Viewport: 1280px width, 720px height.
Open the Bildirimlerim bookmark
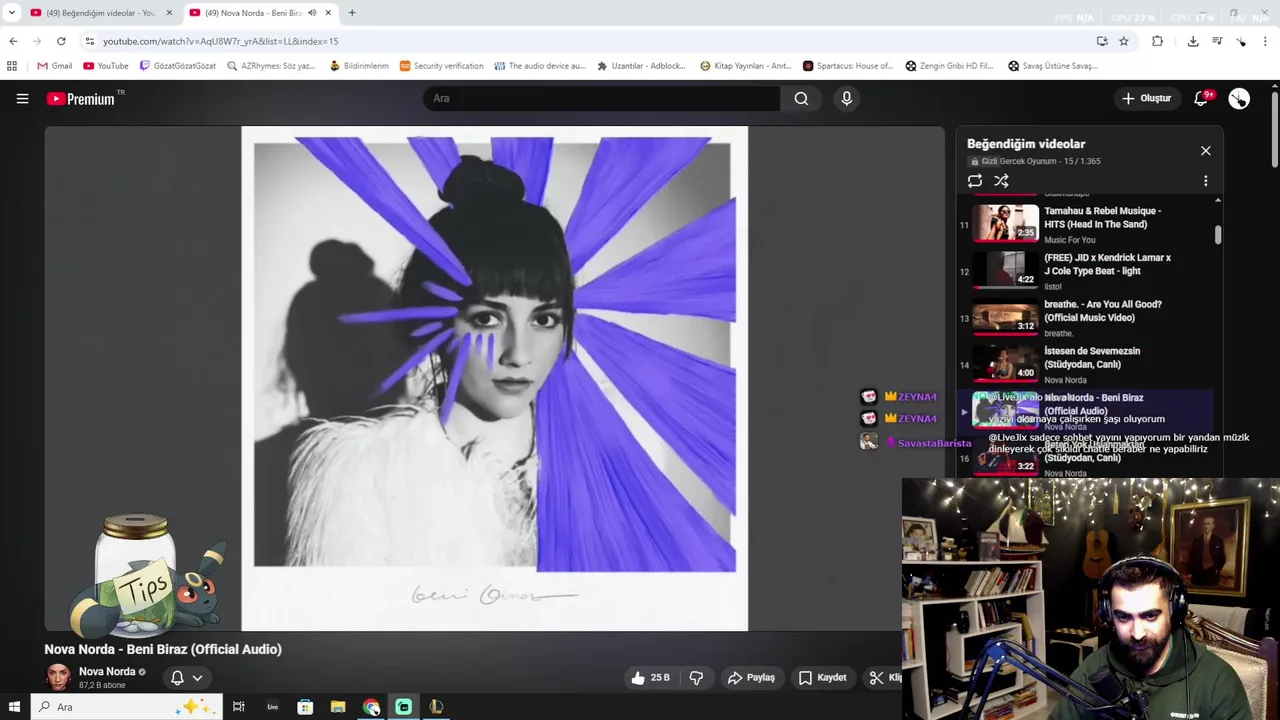pyautogui.click(x=358, y=66)
